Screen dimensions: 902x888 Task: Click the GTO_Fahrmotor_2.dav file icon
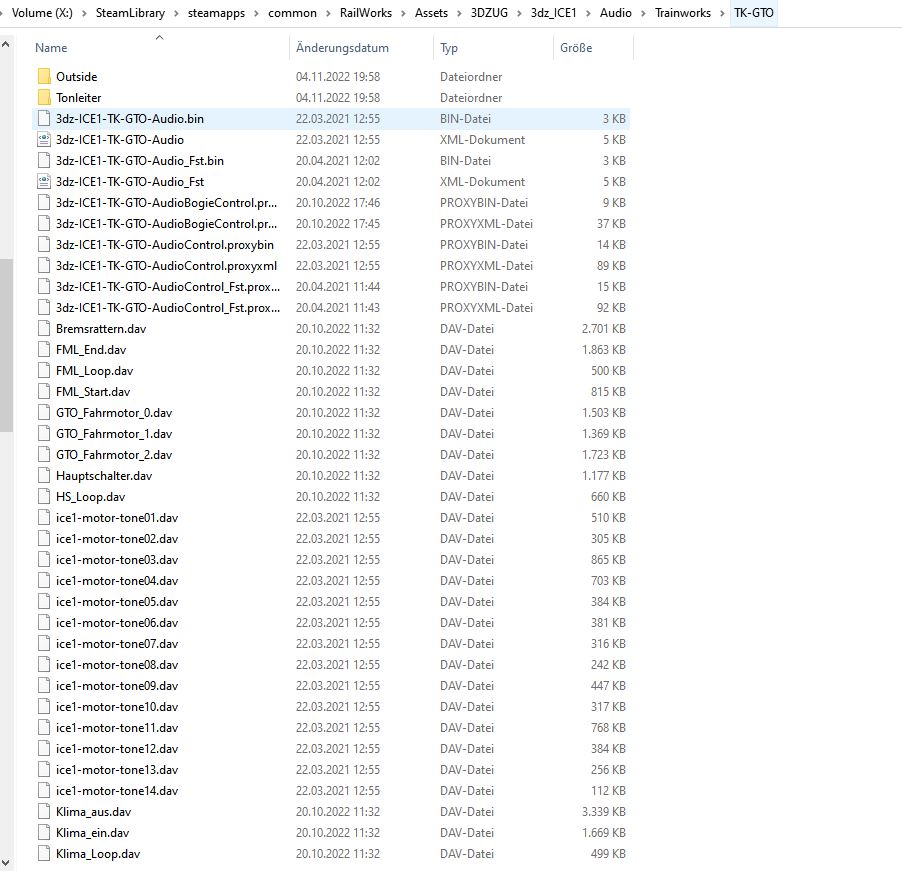coord(44,455)
